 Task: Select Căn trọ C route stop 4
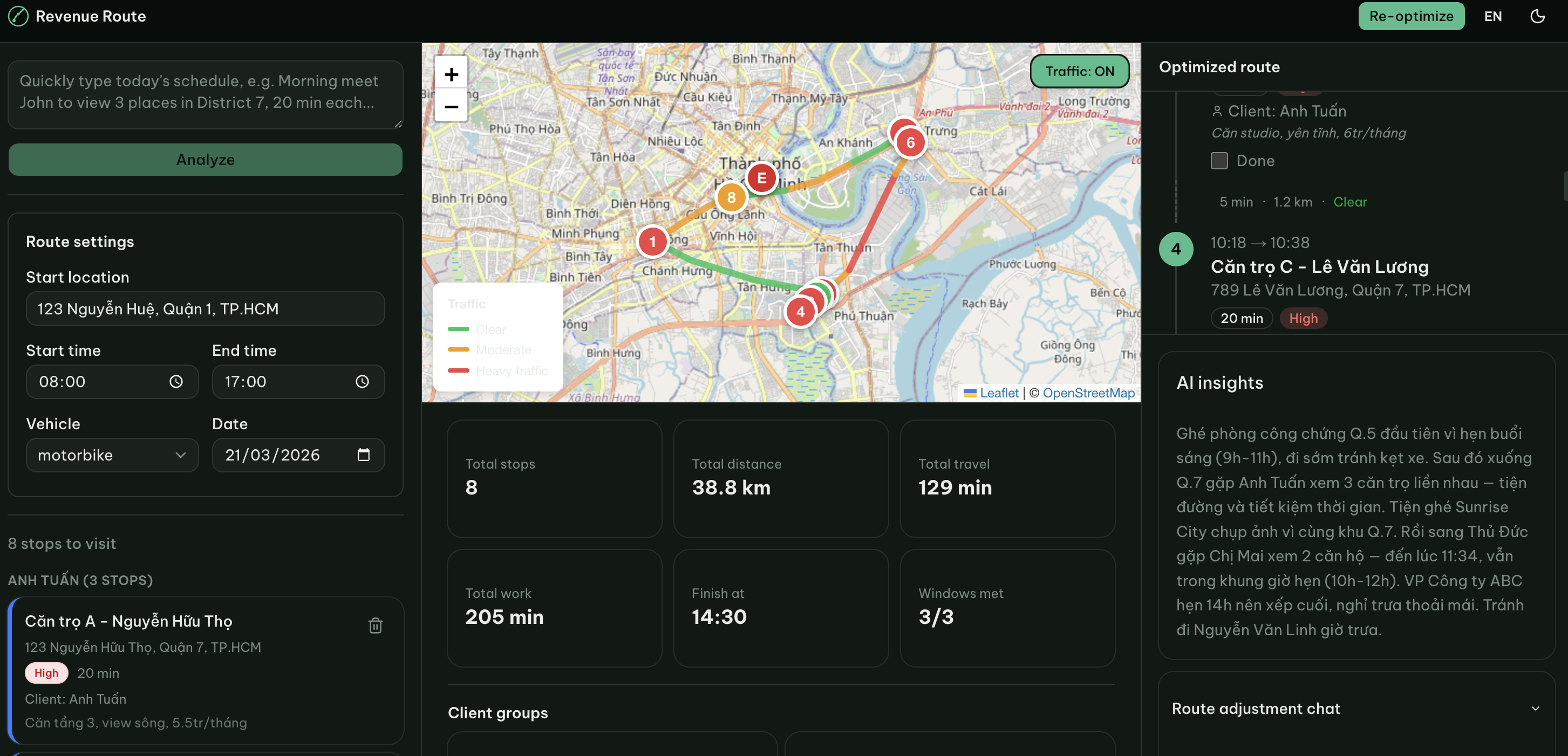point(1319,266)
